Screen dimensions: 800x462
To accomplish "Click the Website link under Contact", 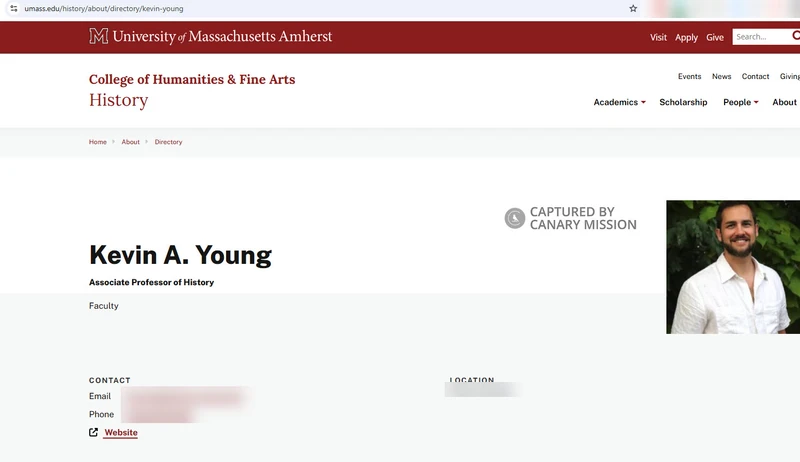I will (121, 432).
